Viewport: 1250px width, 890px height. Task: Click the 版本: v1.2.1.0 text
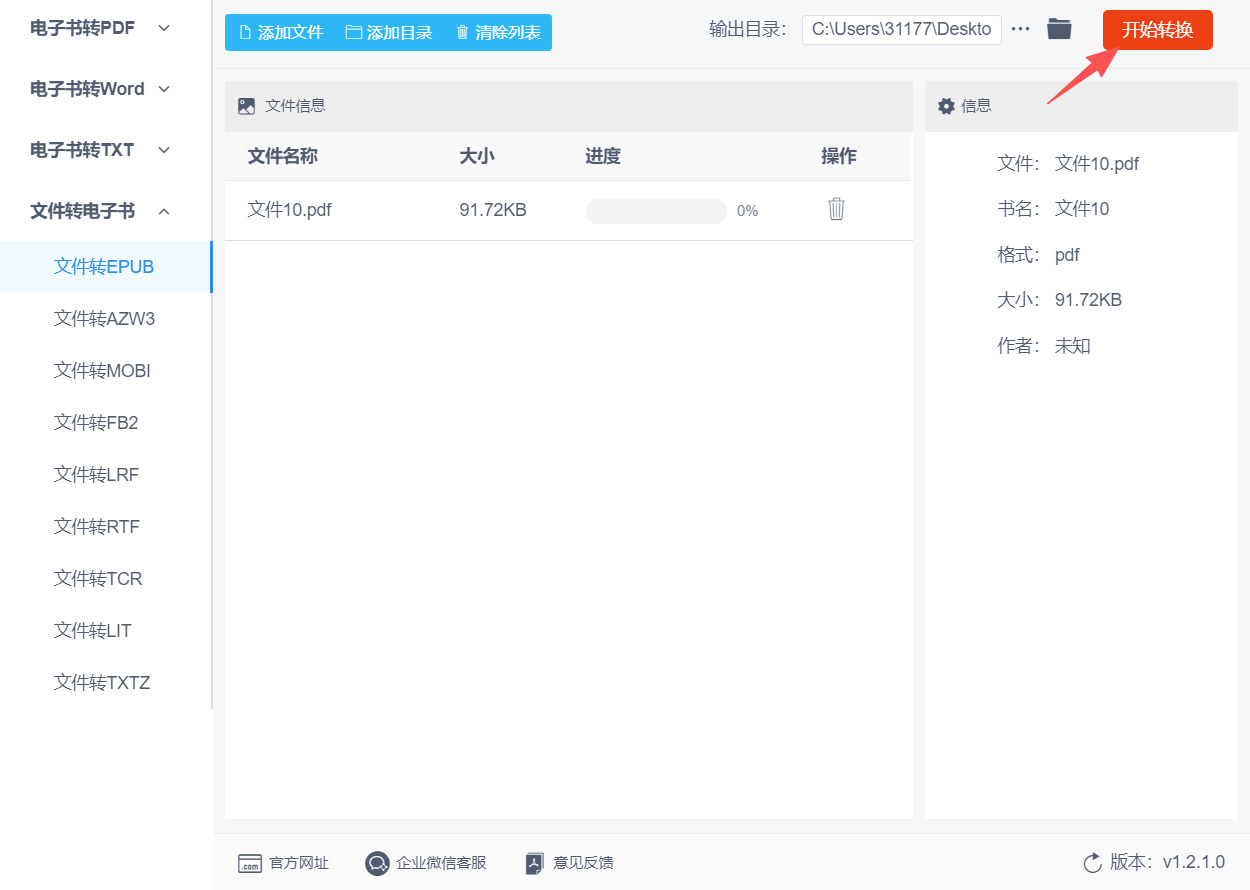[1167, 862]
